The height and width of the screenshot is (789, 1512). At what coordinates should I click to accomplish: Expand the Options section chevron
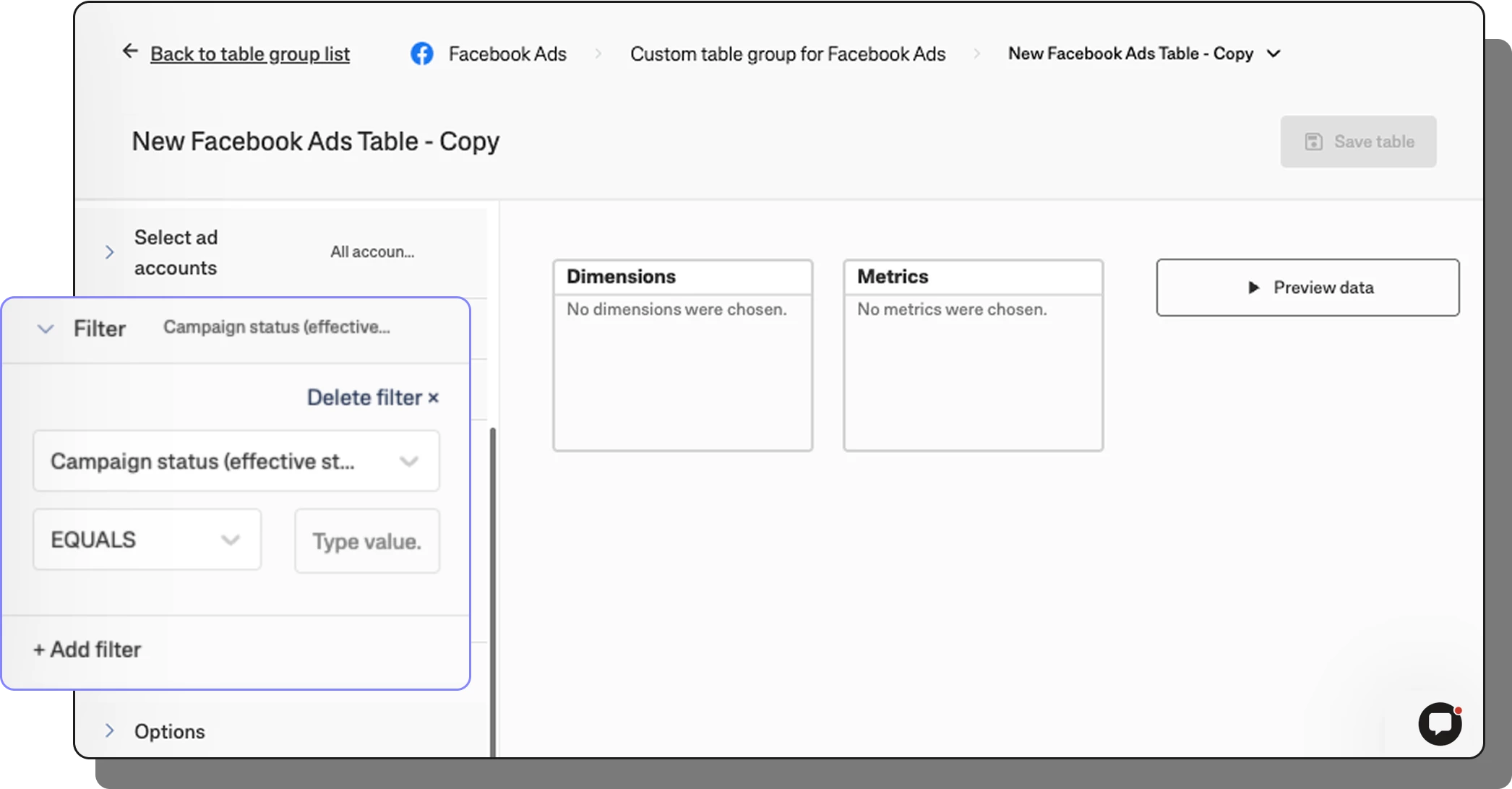(110, 730)
